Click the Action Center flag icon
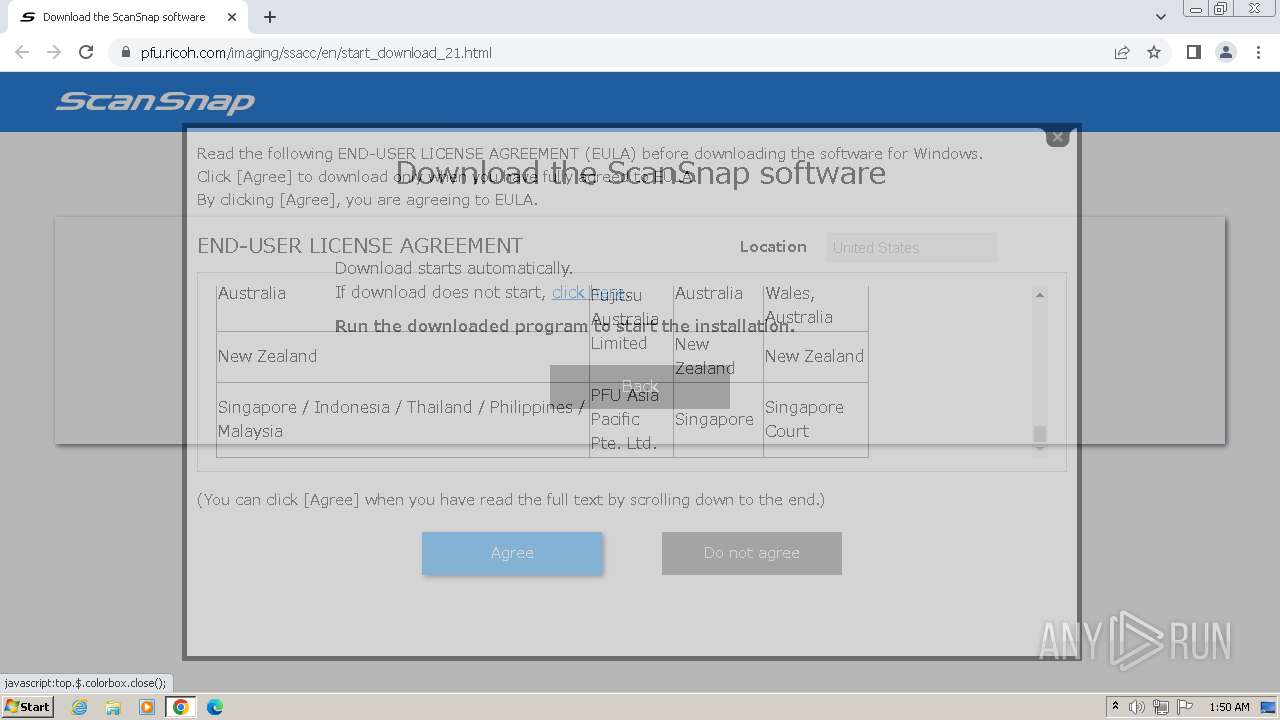1280x720 pixels. click(1185, 707)
